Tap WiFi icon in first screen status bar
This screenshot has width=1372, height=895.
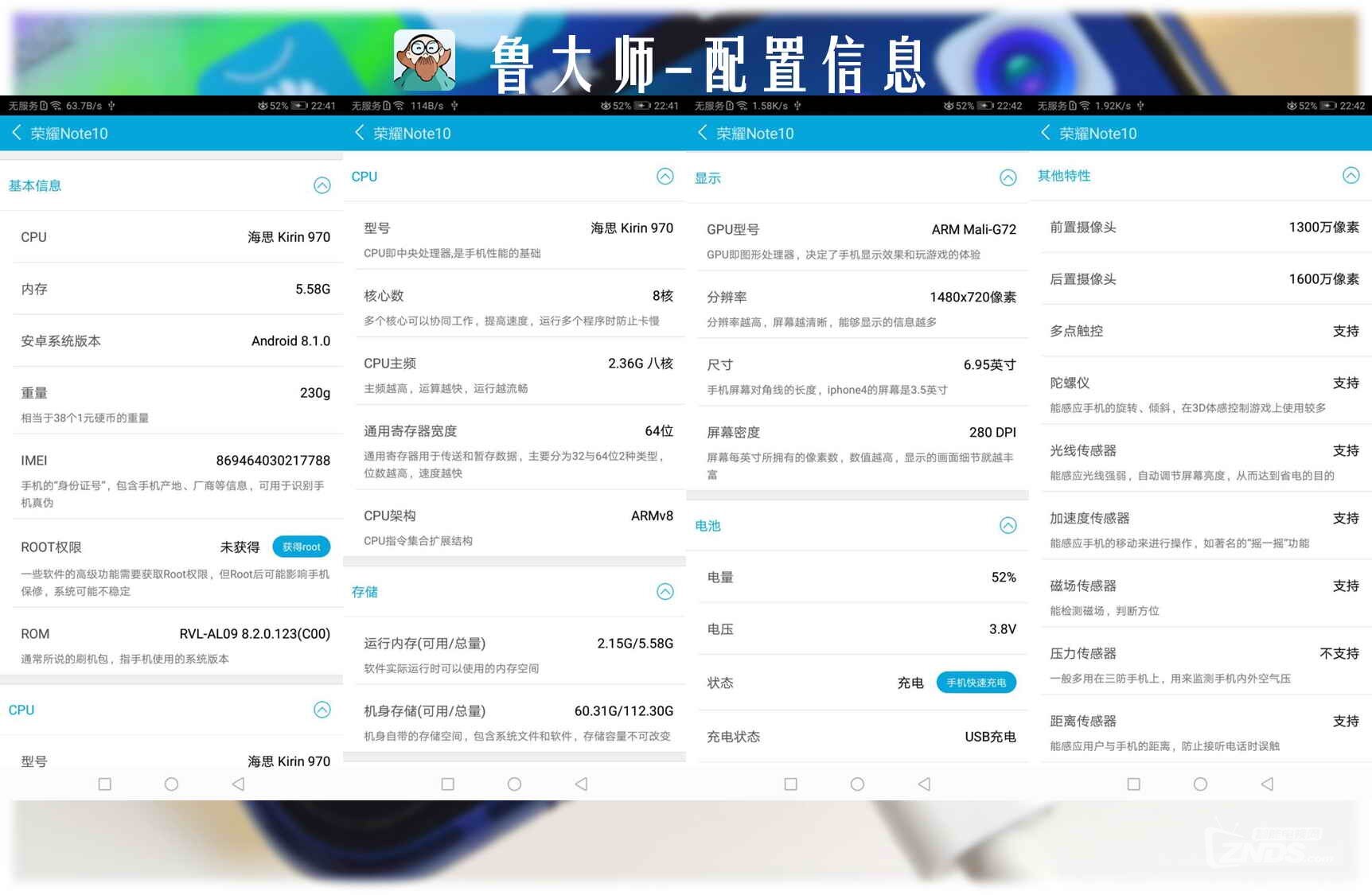point(56,105)
